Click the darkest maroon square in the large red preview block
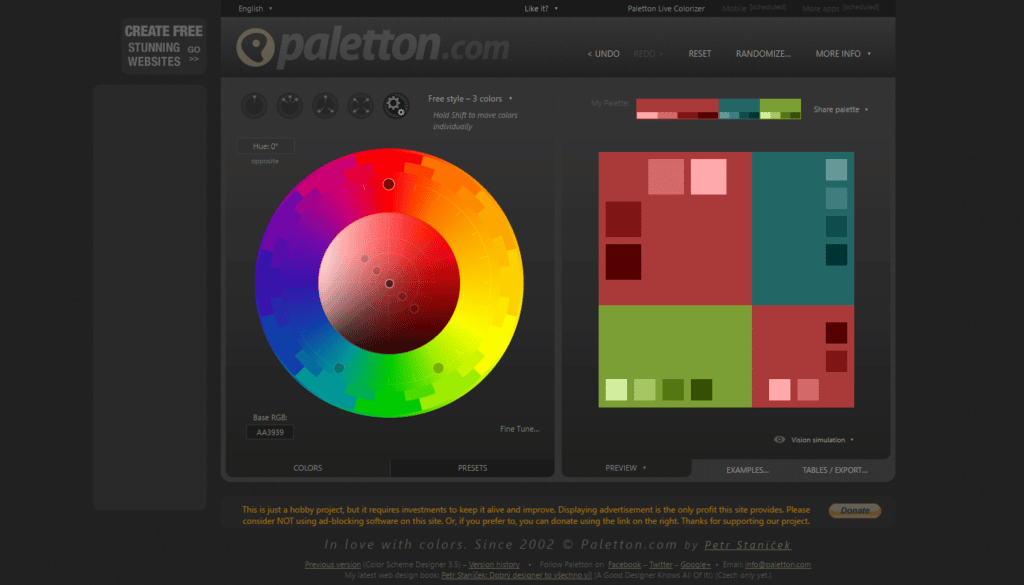 coord(623,262)
